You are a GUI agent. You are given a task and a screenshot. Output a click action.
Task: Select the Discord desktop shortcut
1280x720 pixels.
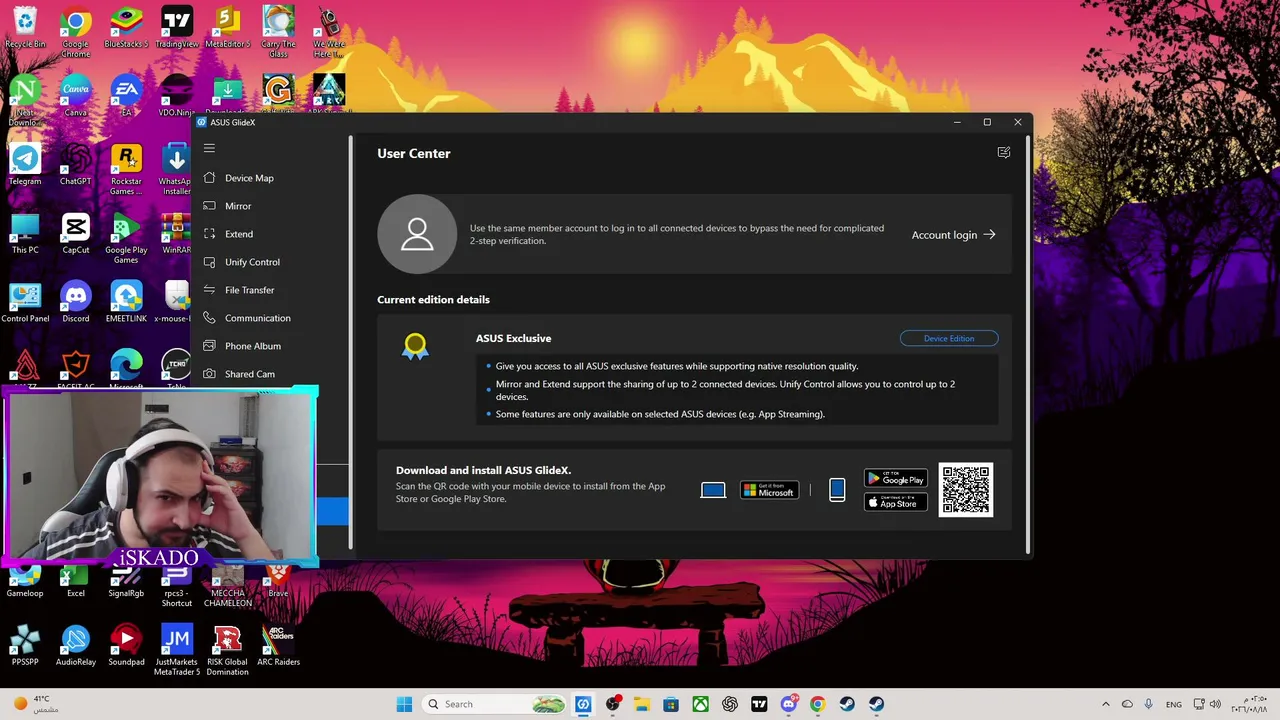pos(76,303)
